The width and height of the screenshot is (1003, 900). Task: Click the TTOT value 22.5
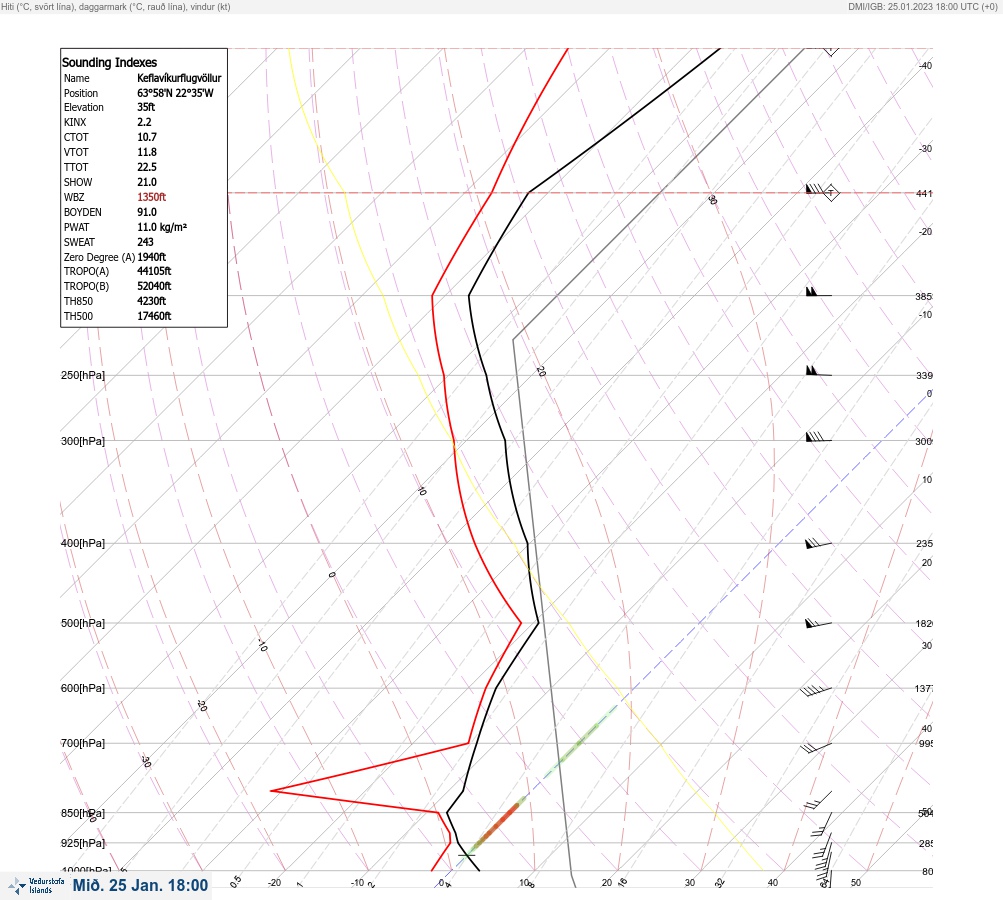(146, 167)
